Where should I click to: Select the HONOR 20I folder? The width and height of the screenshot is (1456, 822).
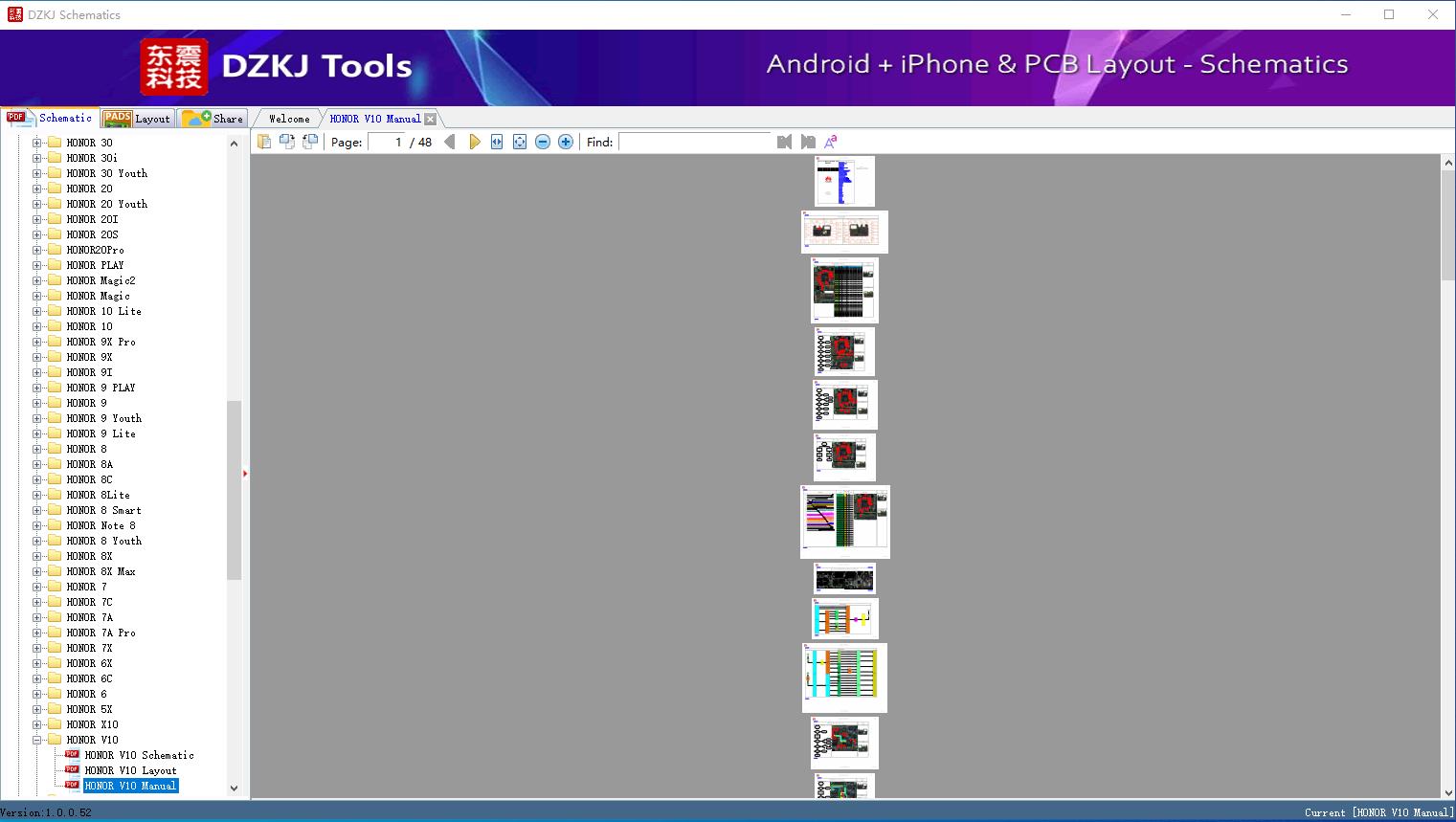(92, 219)
